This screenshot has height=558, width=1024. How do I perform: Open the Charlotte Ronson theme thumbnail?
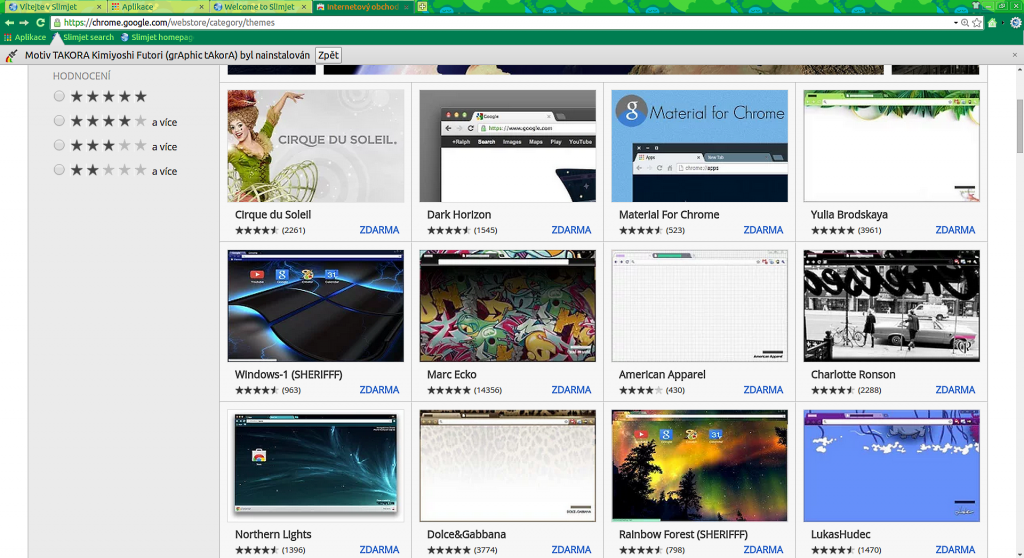[x=891, y=306]
